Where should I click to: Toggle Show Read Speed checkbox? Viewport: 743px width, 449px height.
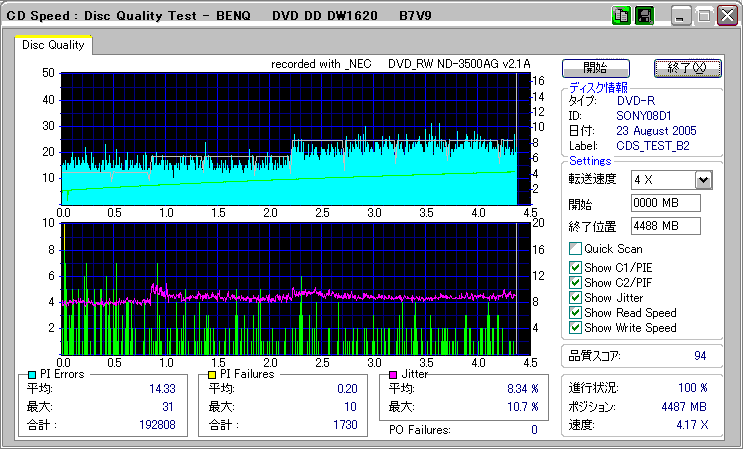point(575,312)
